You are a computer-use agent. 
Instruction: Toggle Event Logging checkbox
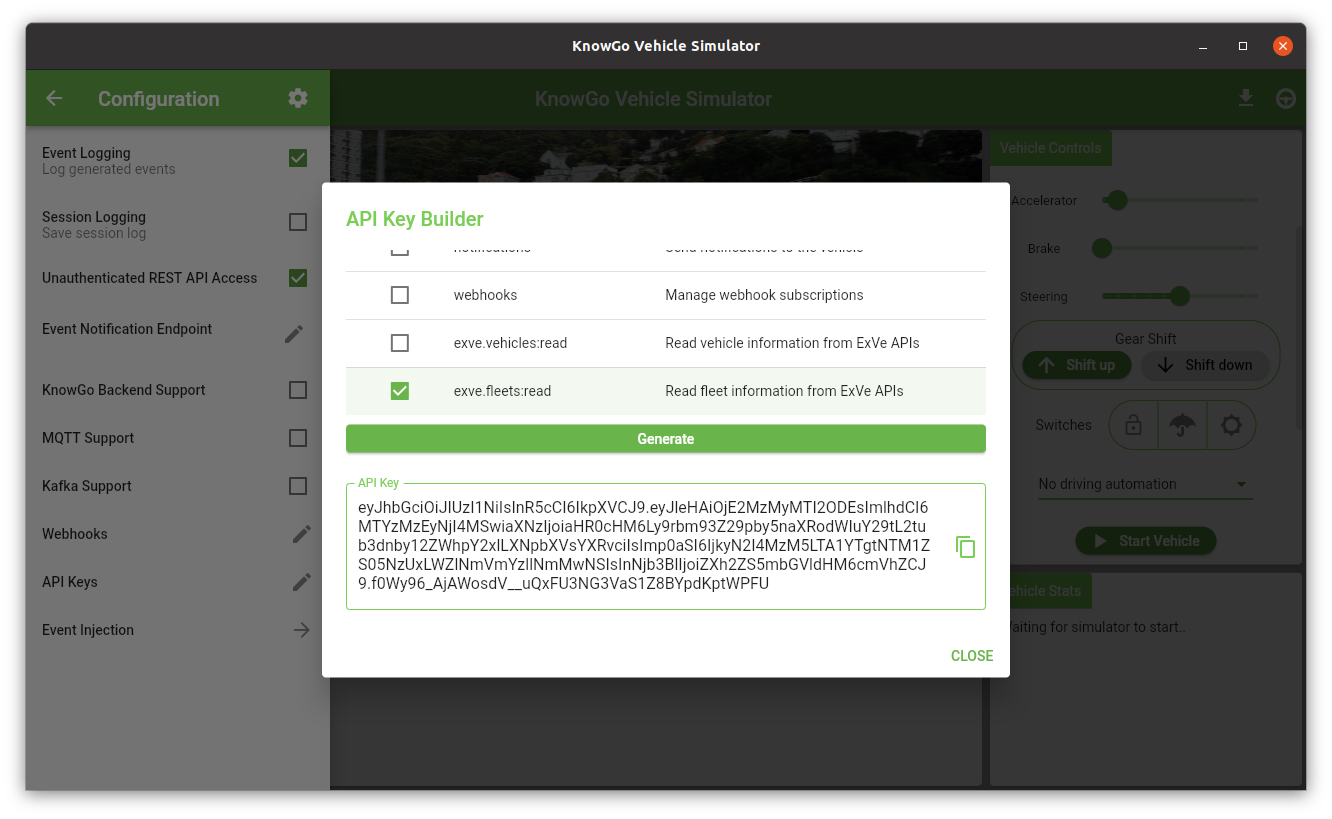pyautogui.click(x=298, y=158)
